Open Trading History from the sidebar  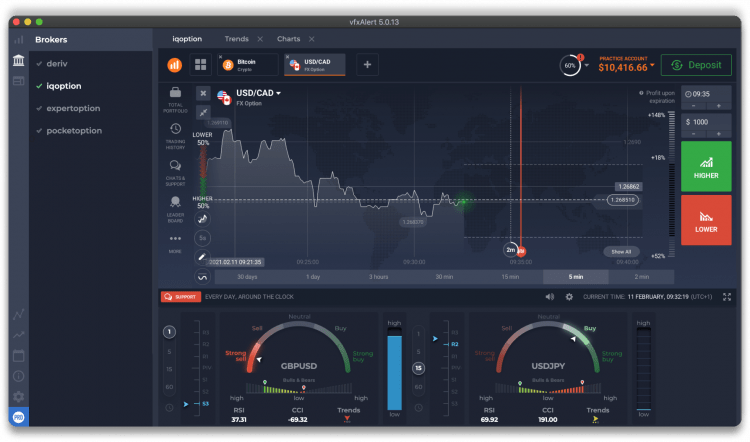tap(175, 134)
